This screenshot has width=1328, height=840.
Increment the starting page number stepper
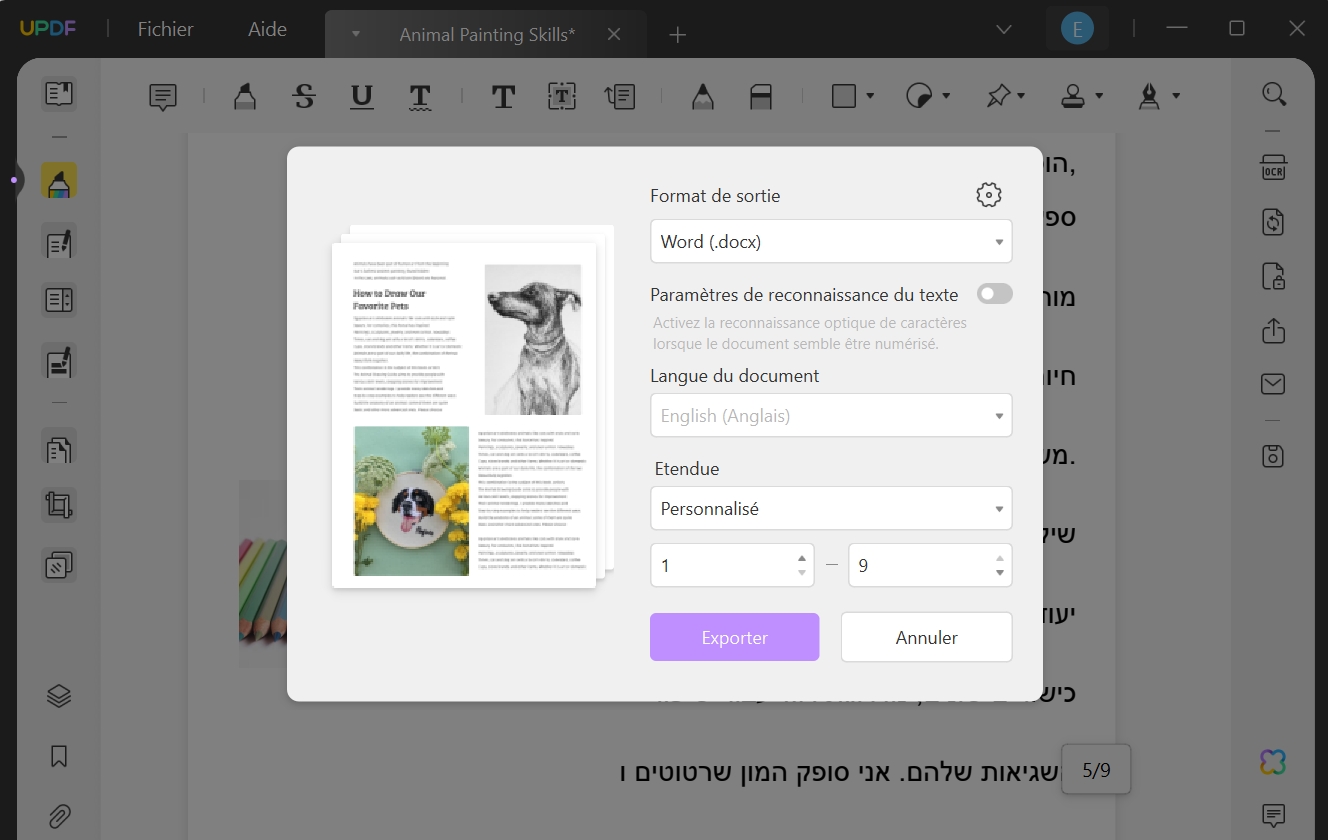pos(800,558)
